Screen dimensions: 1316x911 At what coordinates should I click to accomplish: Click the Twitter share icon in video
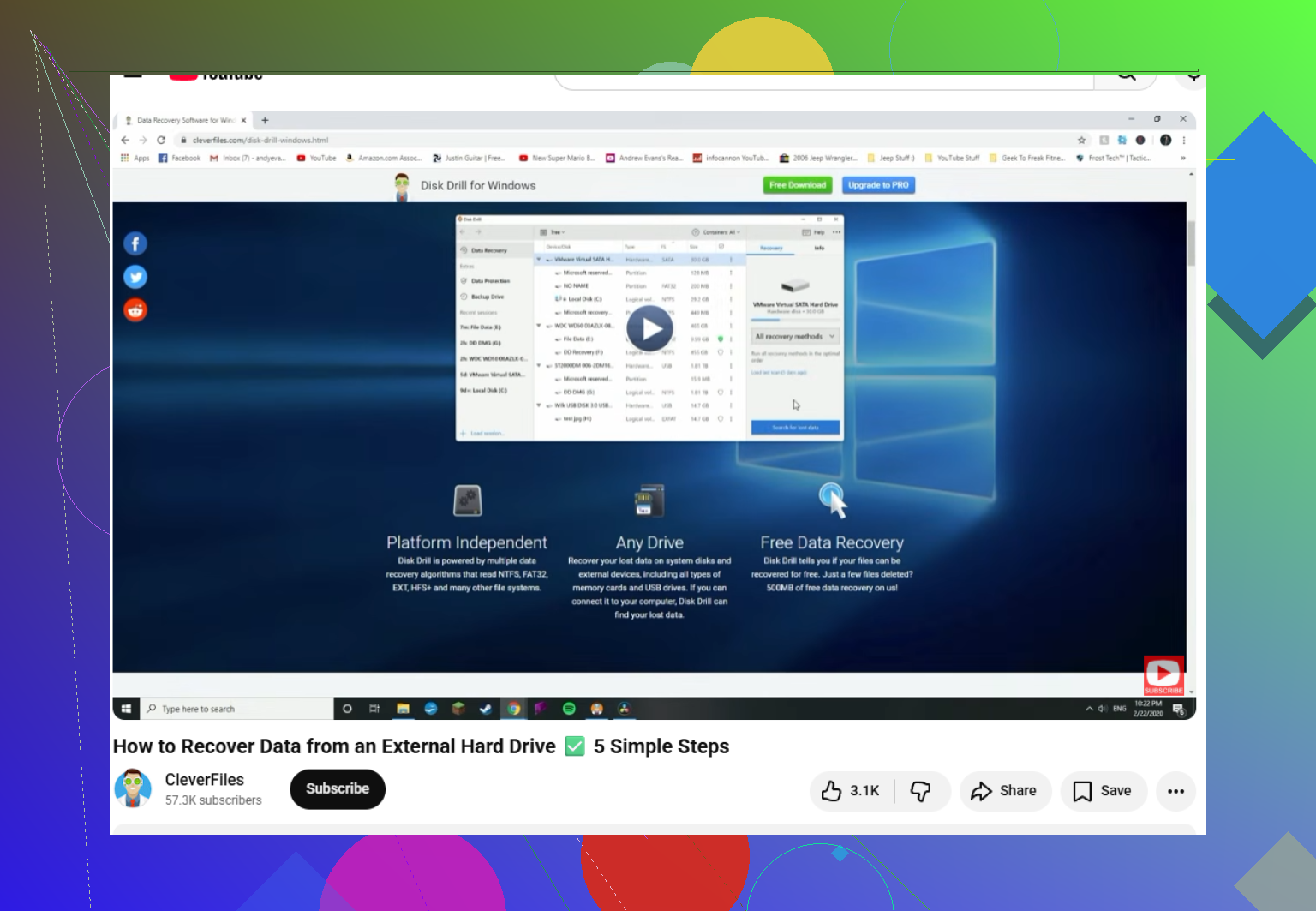(135, 277)
